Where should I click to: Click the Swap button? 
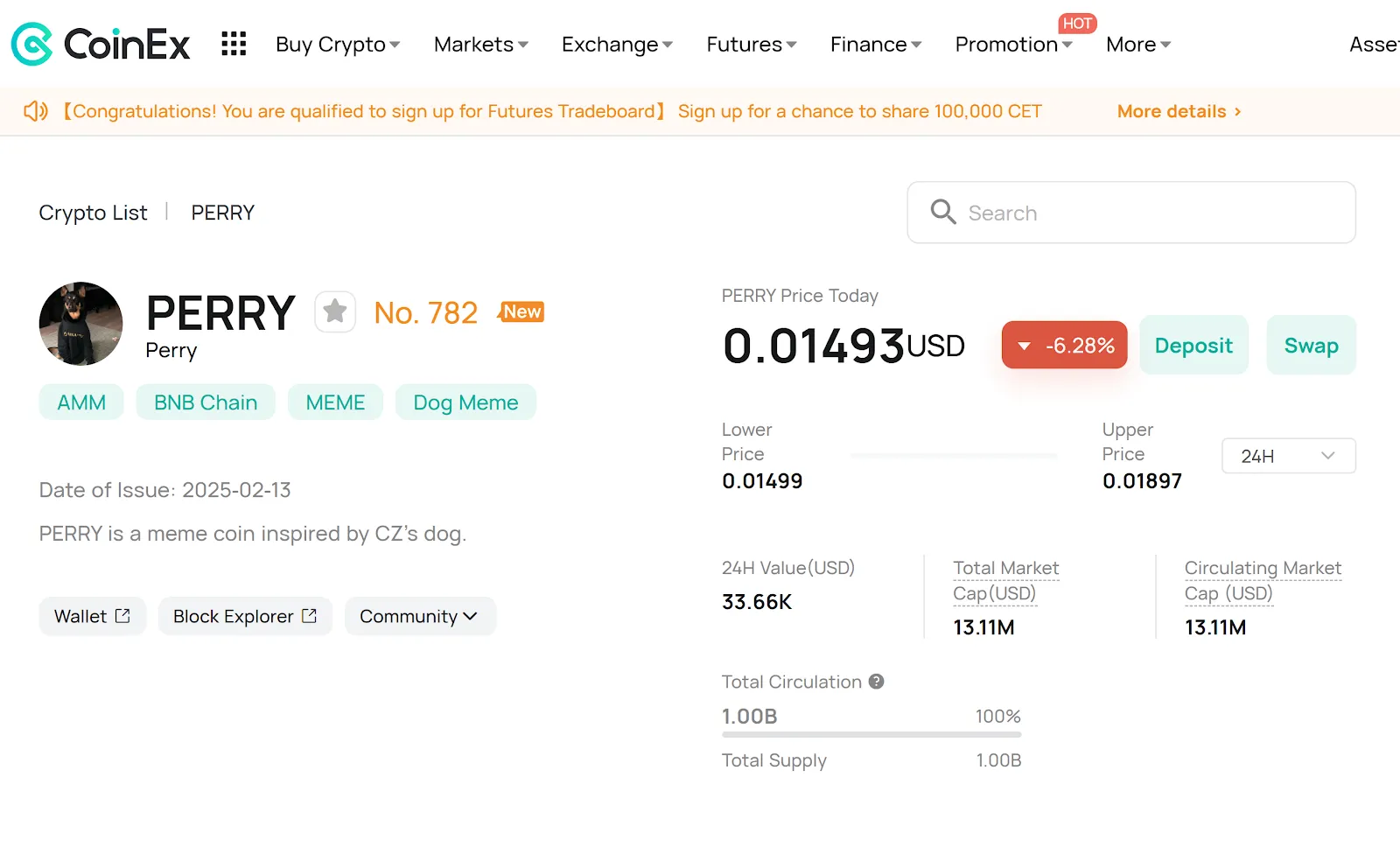pyautogui.click(x=1311, y=345)
